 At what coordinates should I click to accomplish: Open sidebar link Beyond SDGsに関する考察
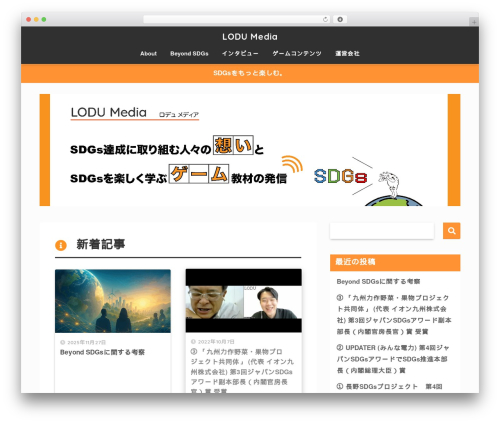(378, 282)
